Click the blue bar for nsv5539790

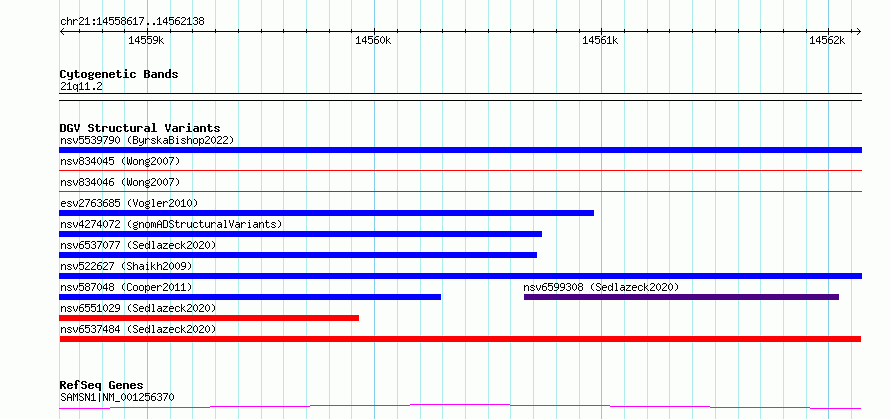pyautogui.click(x=460, y=150)
